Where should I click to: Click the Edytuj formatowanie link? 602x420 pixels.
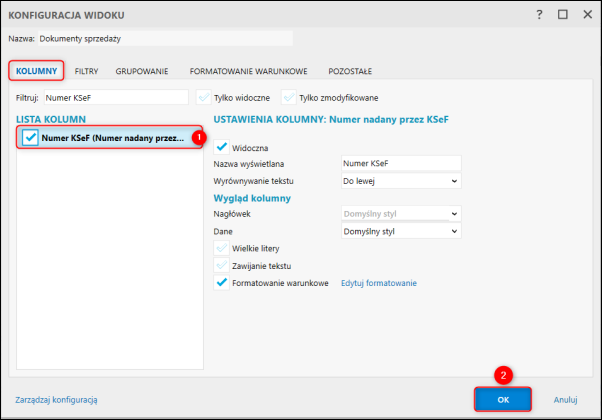pos(379,283)
